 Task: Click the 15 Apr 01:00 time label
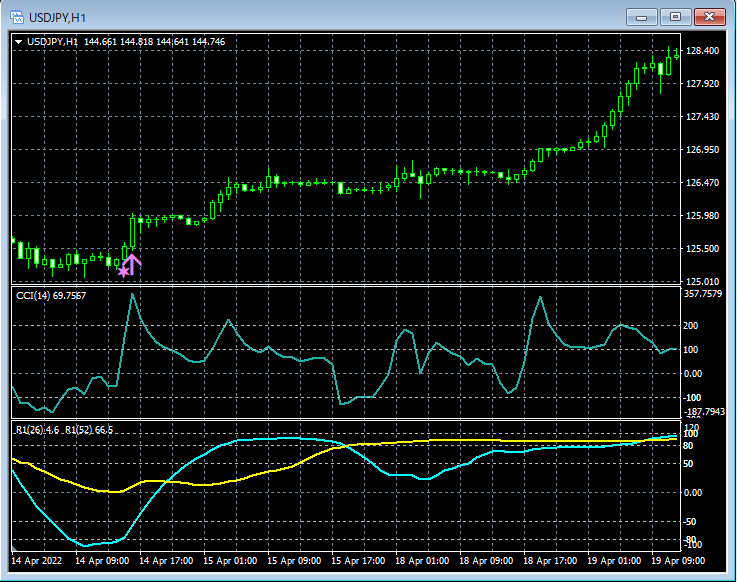pyautogui.click(x=230, y=561)
